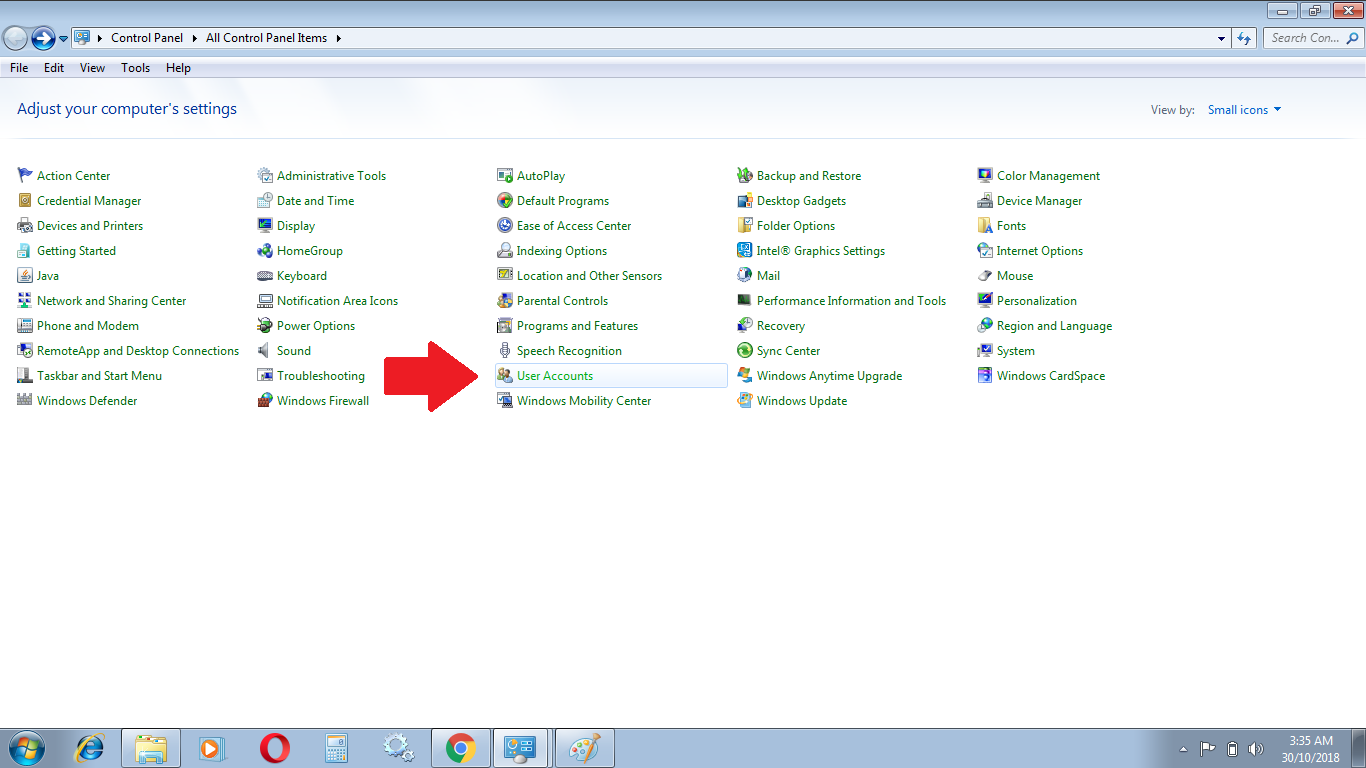Image resolution: width=1366 pixels, height=768 pixels.
Task: Open Calculator from the taskbar
Action: point(336,748)
